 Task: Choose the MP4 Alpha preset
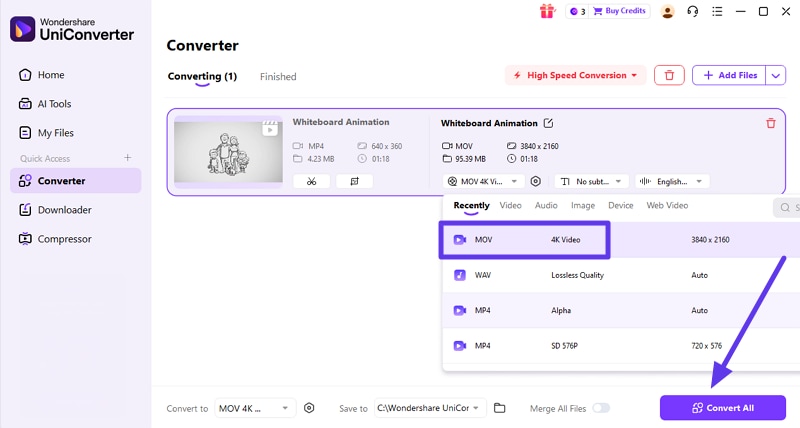[x=621, y=310]
